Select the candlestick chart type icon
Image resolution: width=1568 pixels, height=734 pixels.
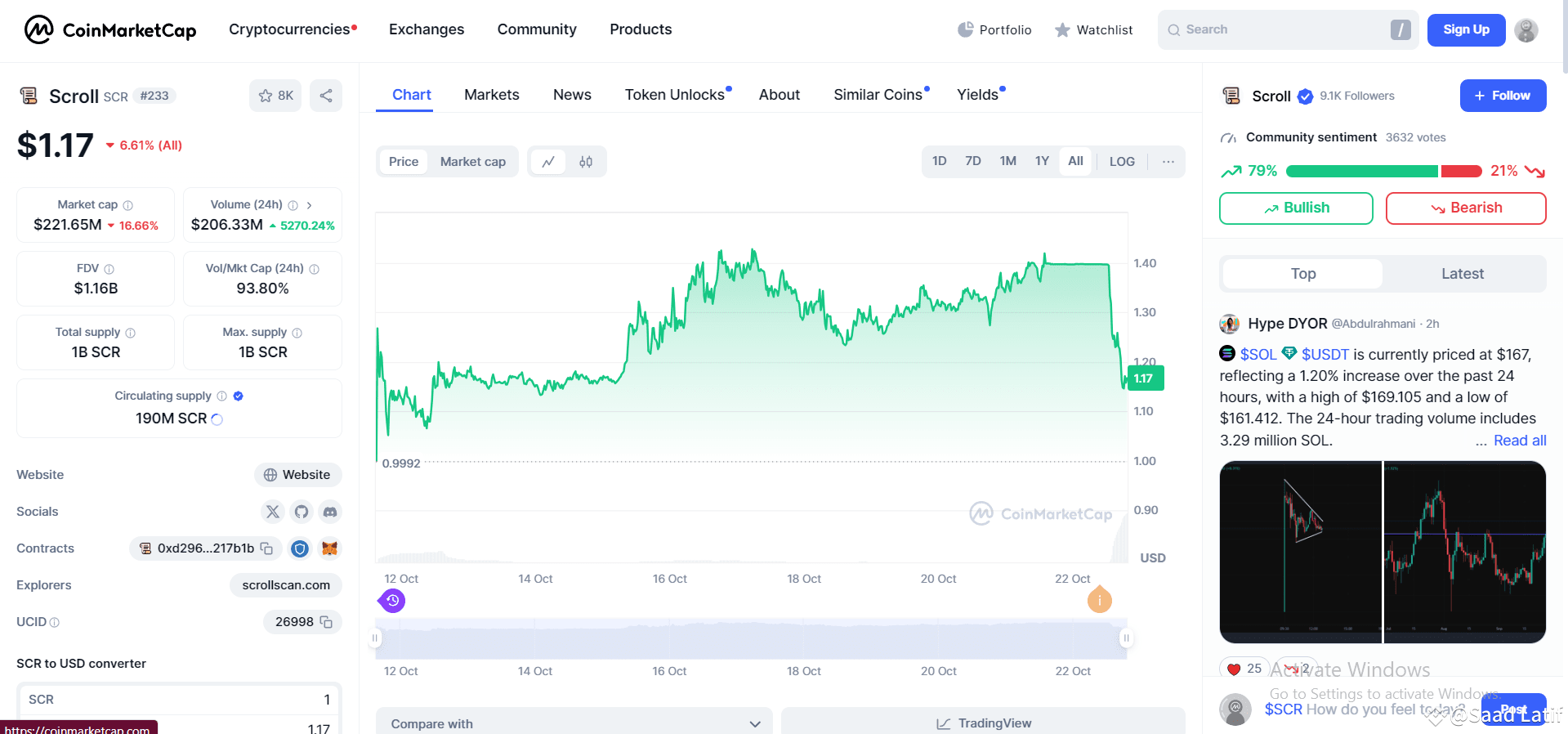tap(586, 162)
